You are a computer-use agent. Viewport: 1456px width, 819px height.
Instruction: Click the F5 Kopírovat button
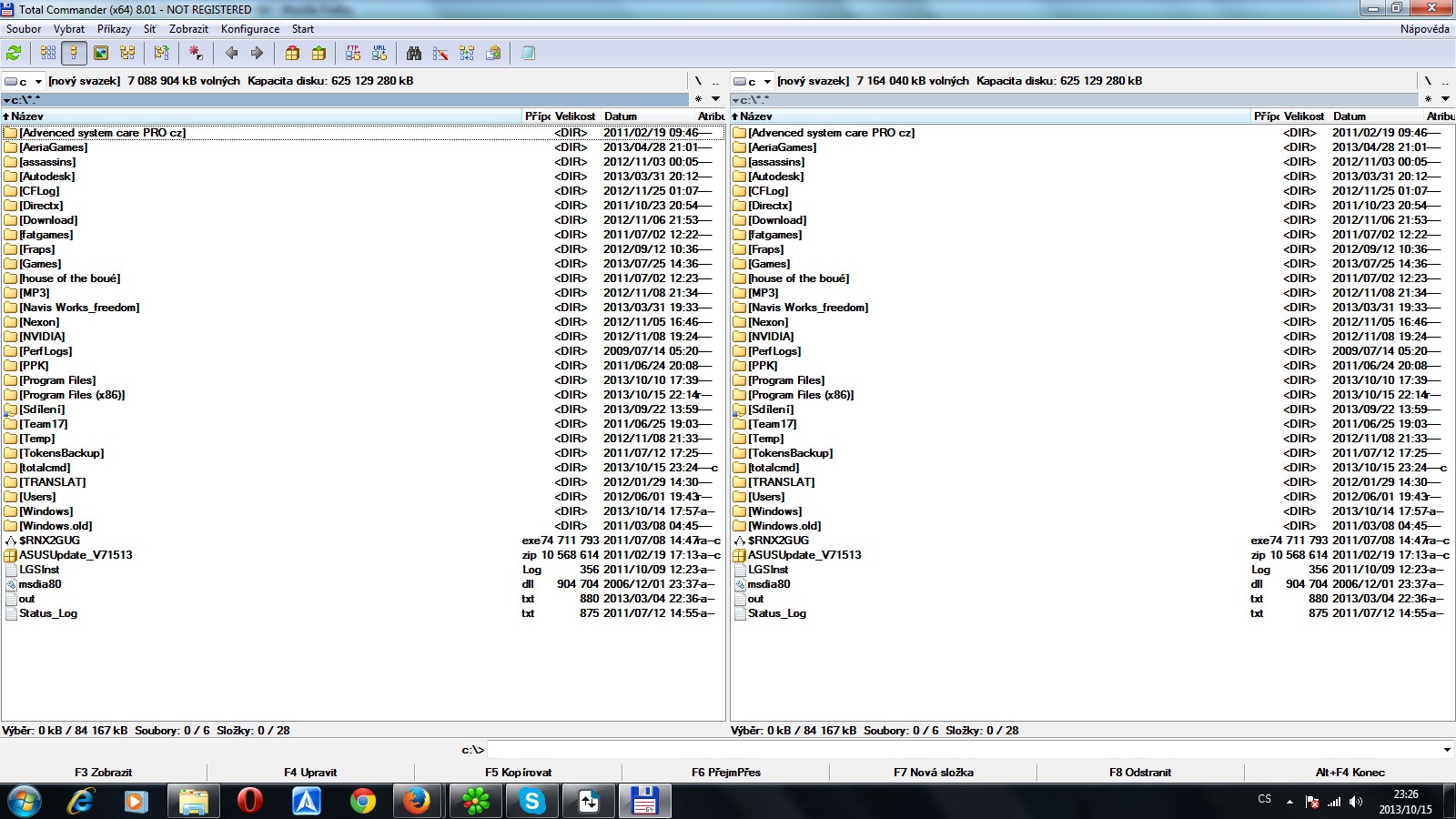pos(519,773)
